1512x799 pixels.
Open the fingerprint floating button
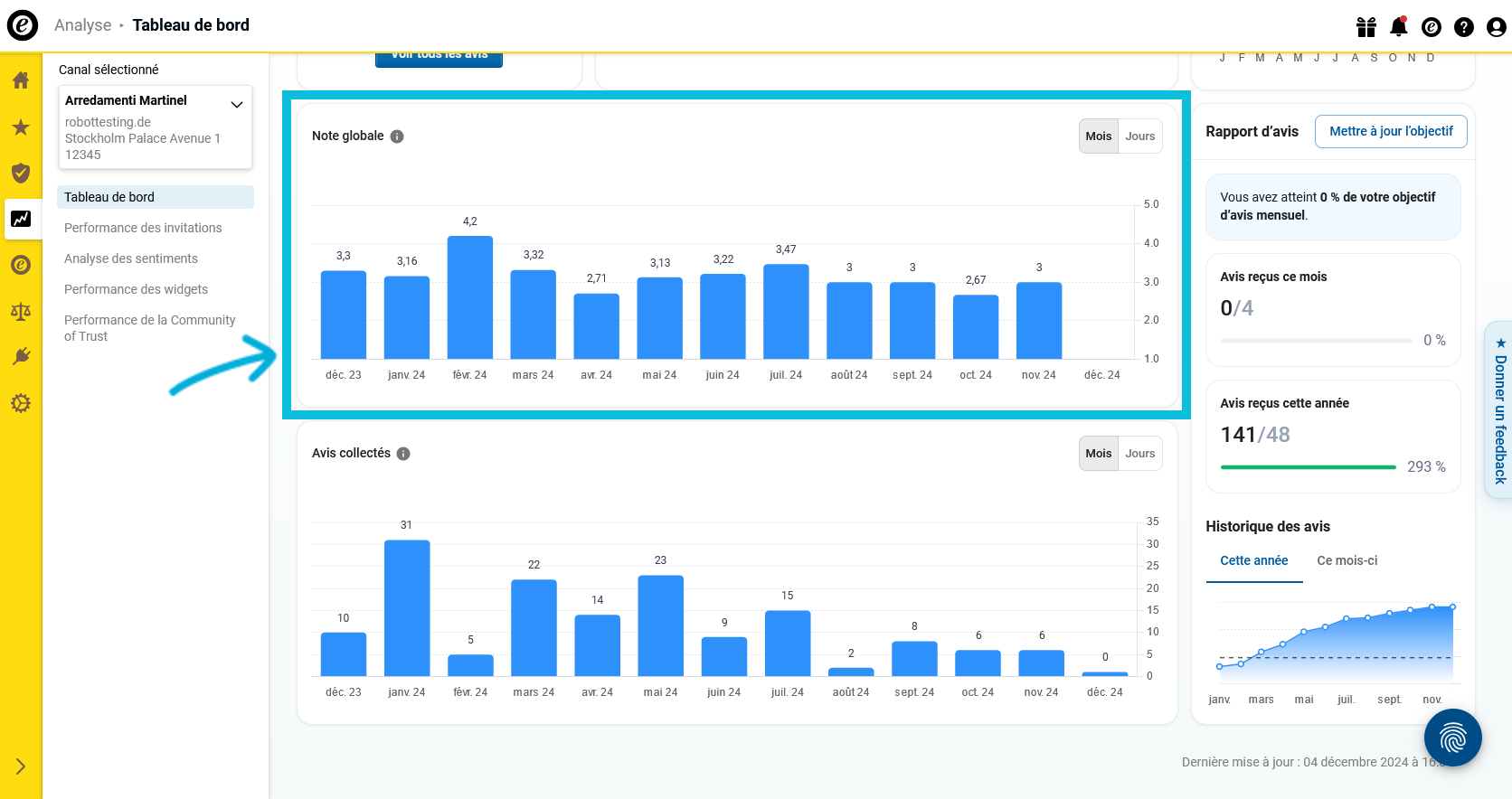(x=1453, y=738)
